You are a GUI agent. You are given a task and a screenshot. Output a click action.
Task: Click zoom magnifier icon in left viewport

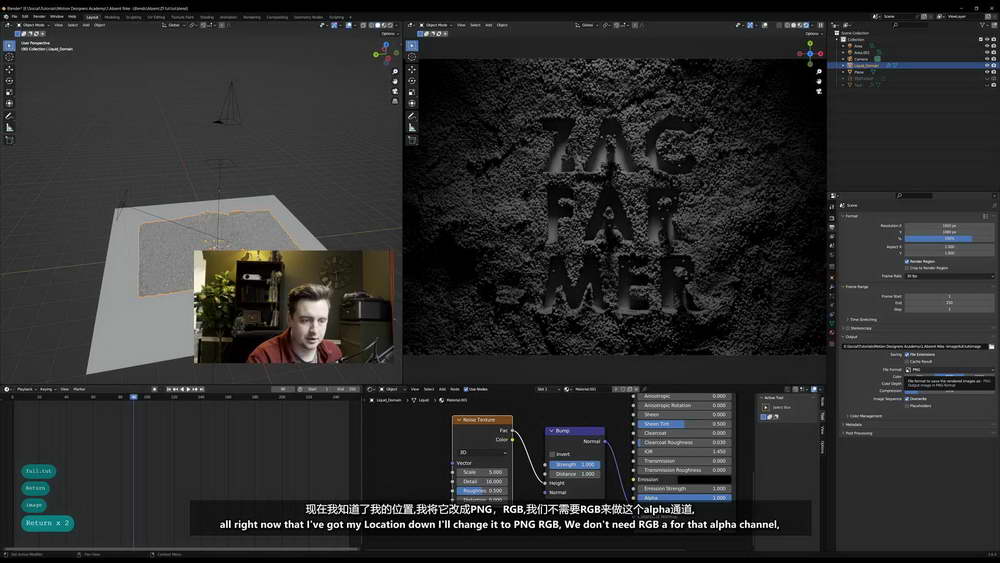(395, 71)
